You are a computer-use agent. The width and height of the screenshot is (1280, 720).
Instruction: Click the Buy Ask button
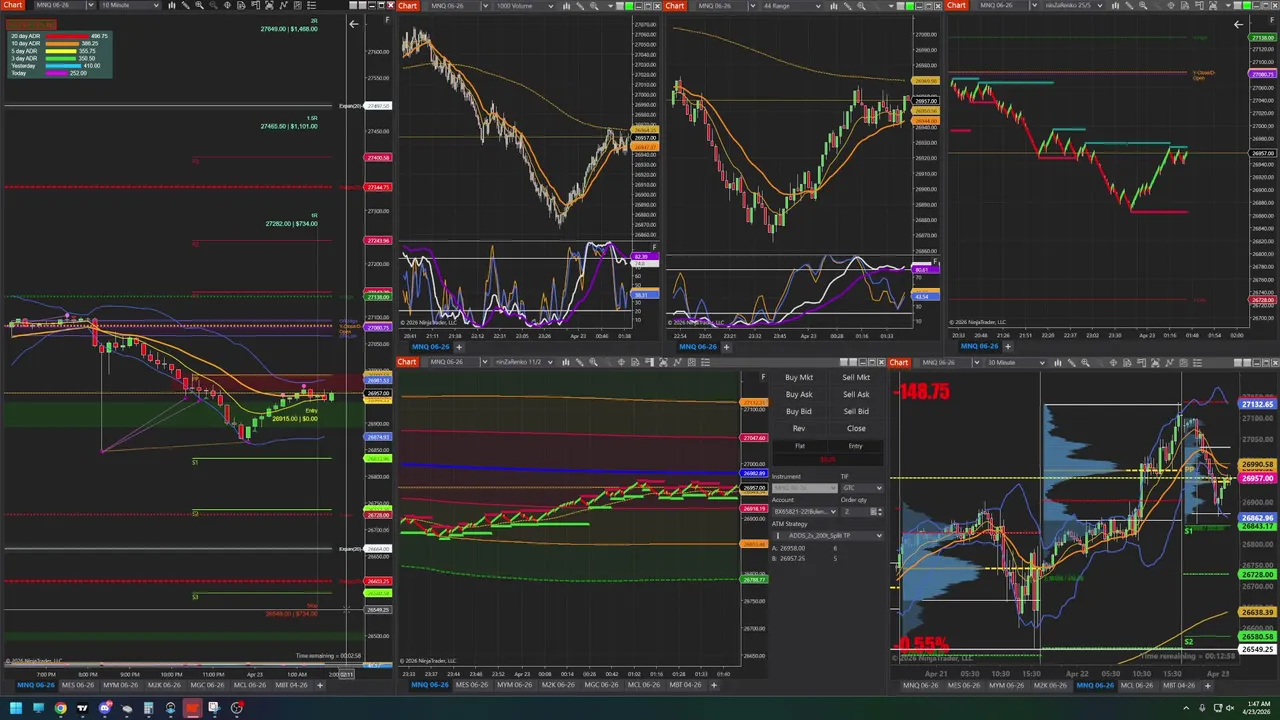click(x=799, y=394)
